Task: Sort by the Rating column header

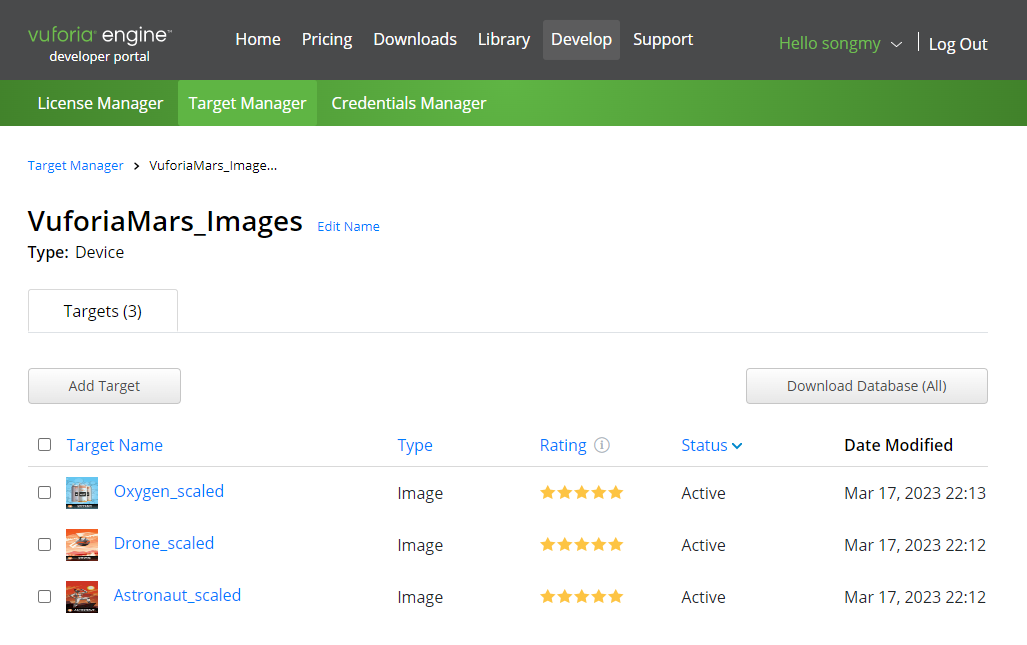Action: click(563, 445)
